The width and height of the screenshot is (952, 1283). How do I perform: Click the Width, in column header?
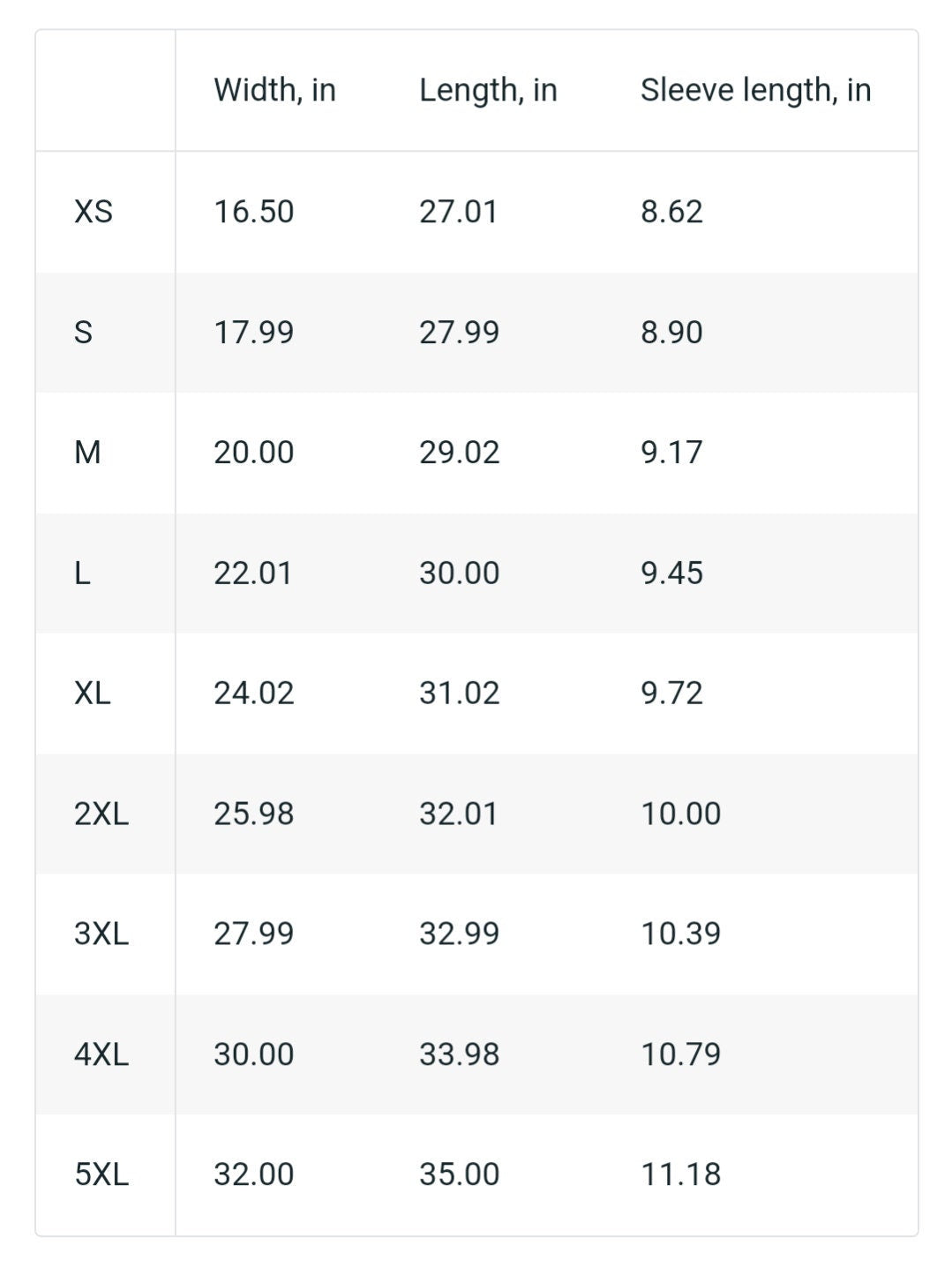point(274,90)
